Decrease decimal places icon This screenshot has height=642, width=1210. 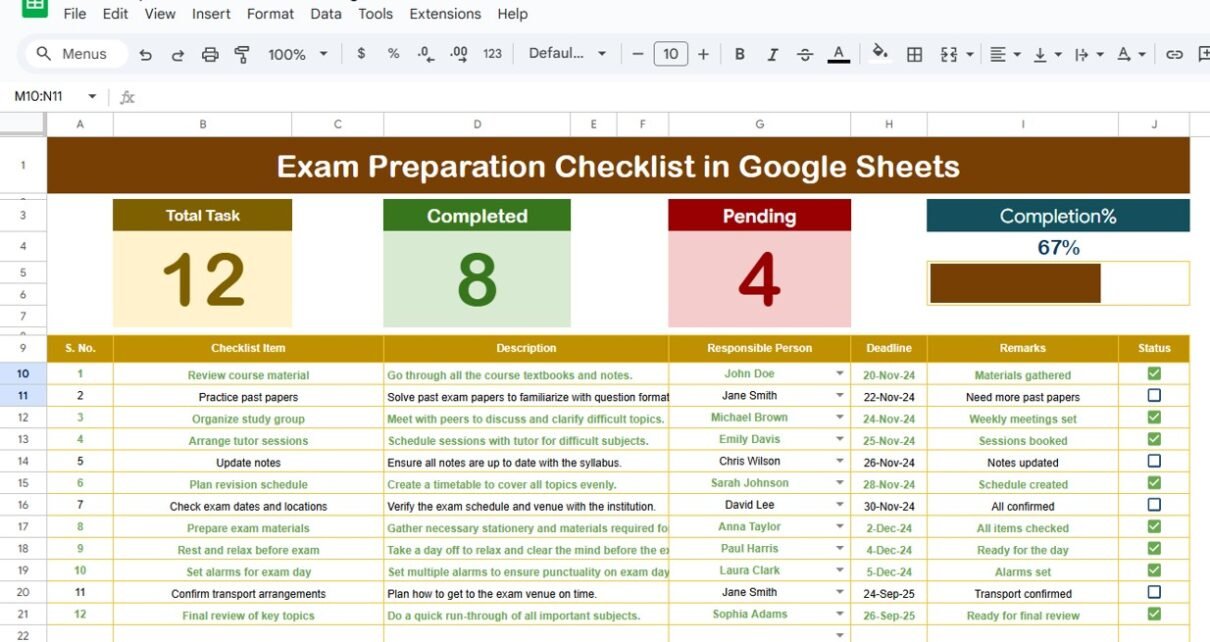[x=425, y=54]
